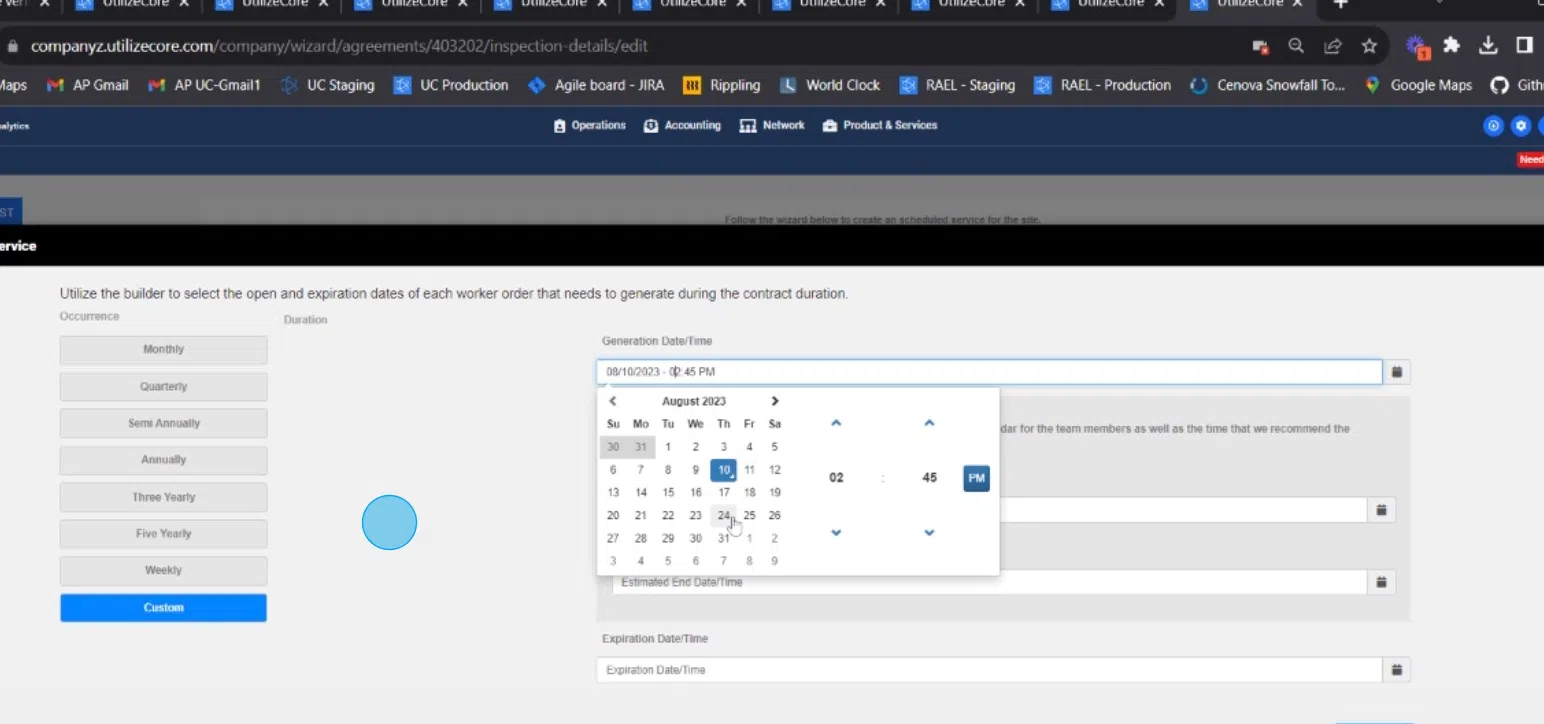Decrease the minutes with the down arrow
The height and width of the screenshot is (724, 1544).
click(929, 533)
